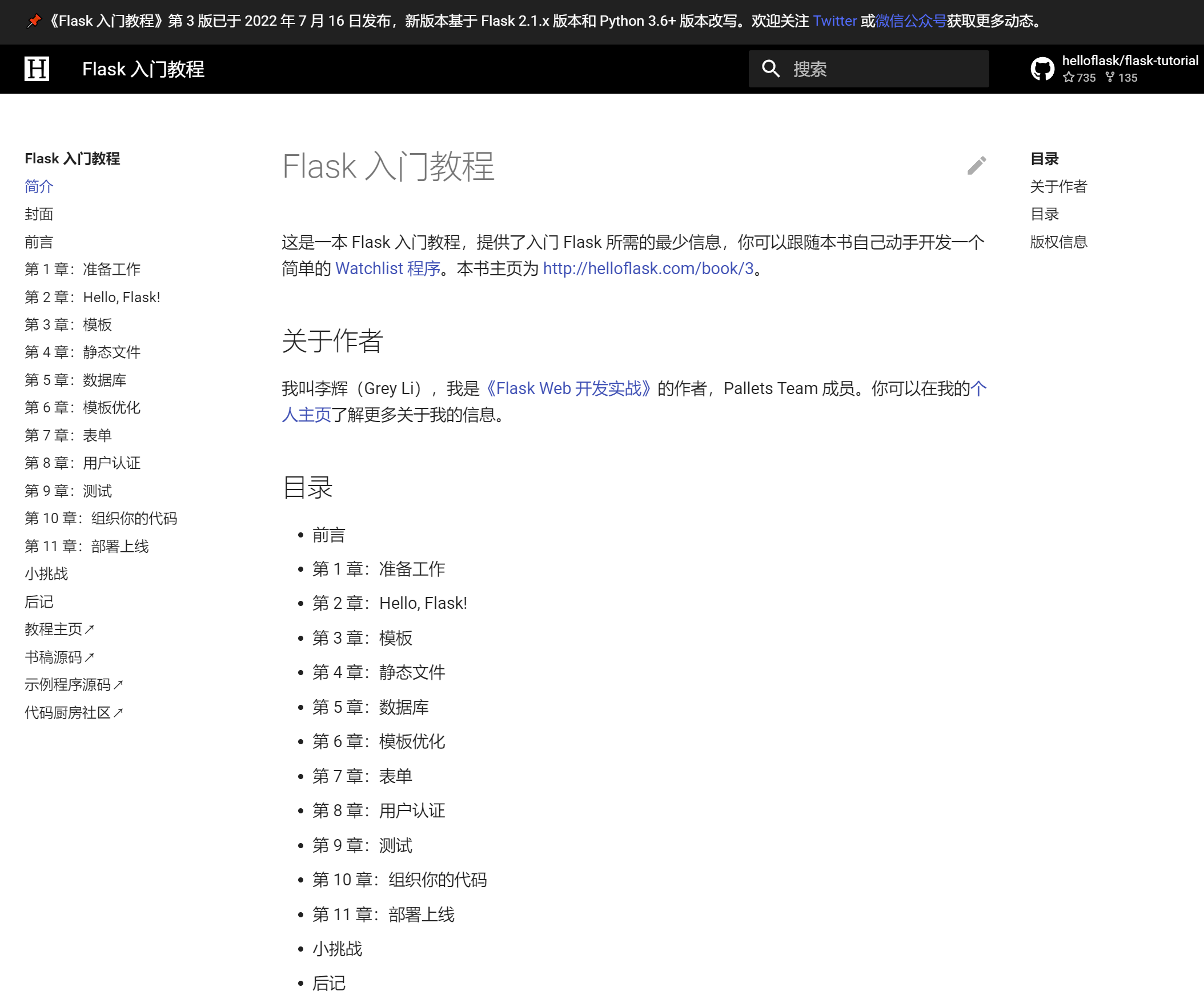
Task: Click bullet item 第 3 章：模板 in content
Action: [362, 638]
